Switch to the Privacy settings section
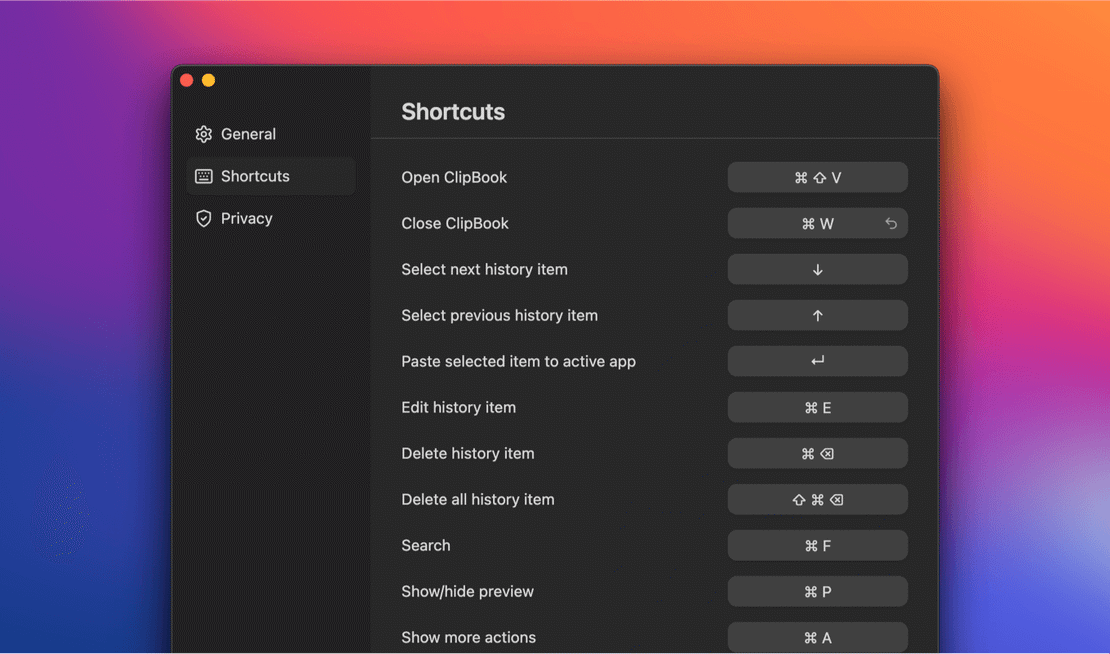The height and width of the screenshot is (654, 1110). pyautogui.click(x=271, y=219)
